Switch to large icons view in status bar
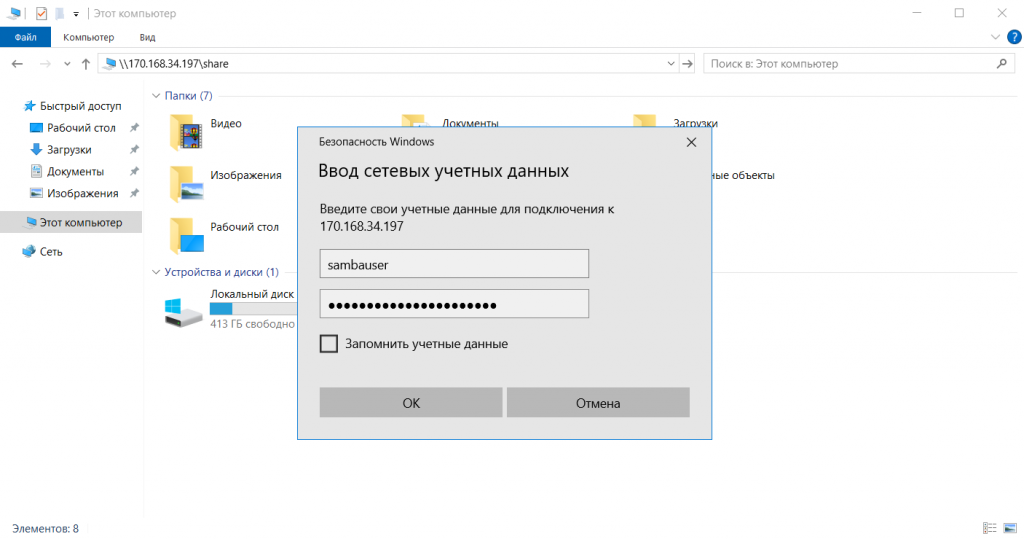 point(1010,528)
